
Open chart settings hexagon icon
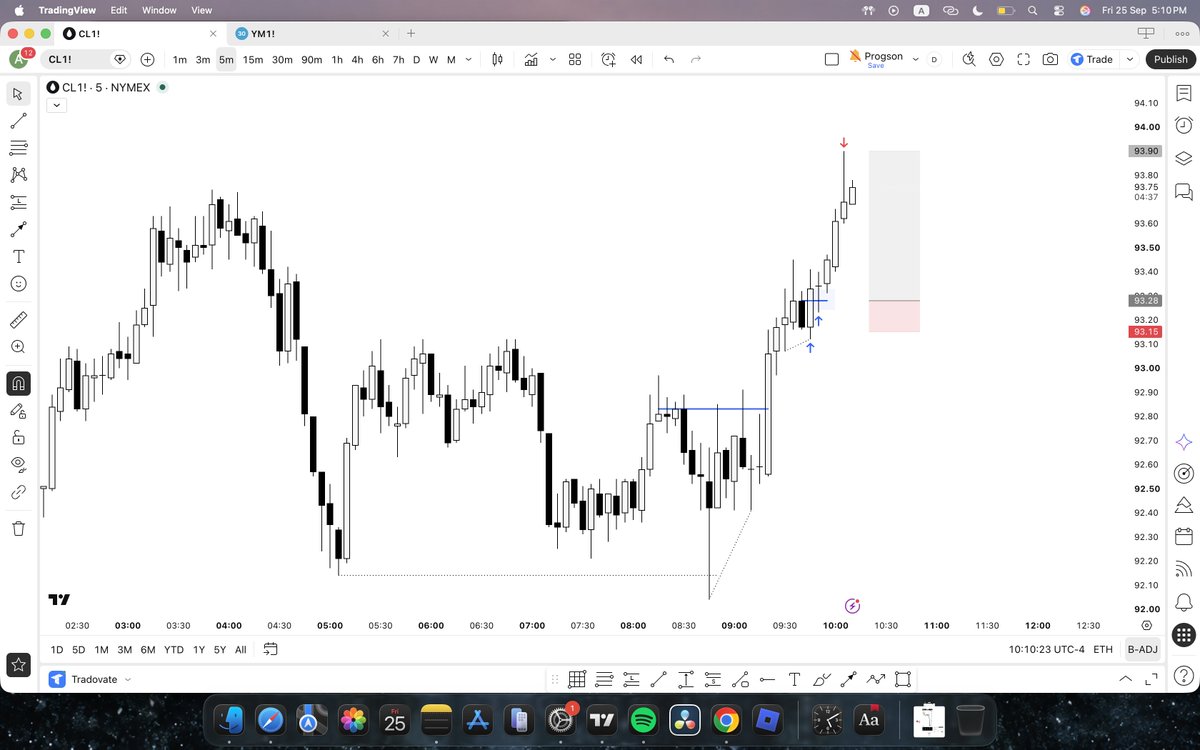pyautogui.click(x=996, y=60)
